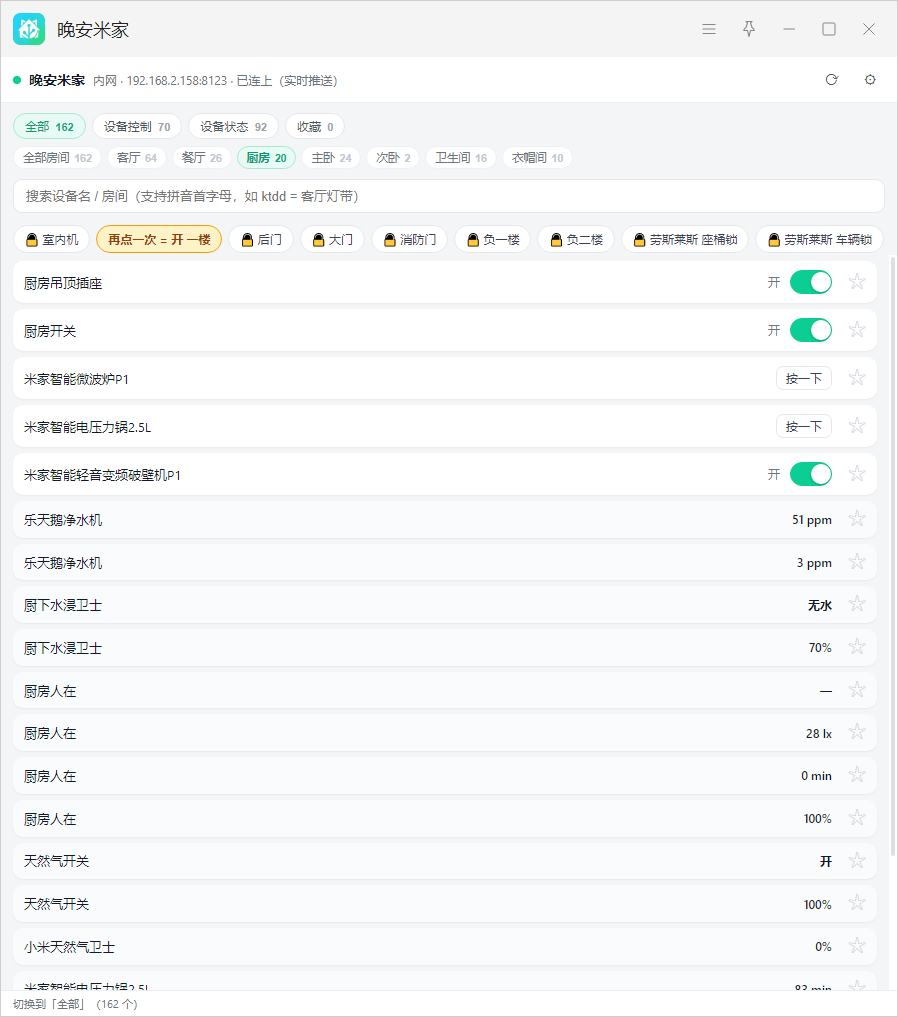The width and height of the screenshot is (898, 1017).
Task: Confirm 再点一次 = 开 一楼 button
Action: [x=159, y=239]
